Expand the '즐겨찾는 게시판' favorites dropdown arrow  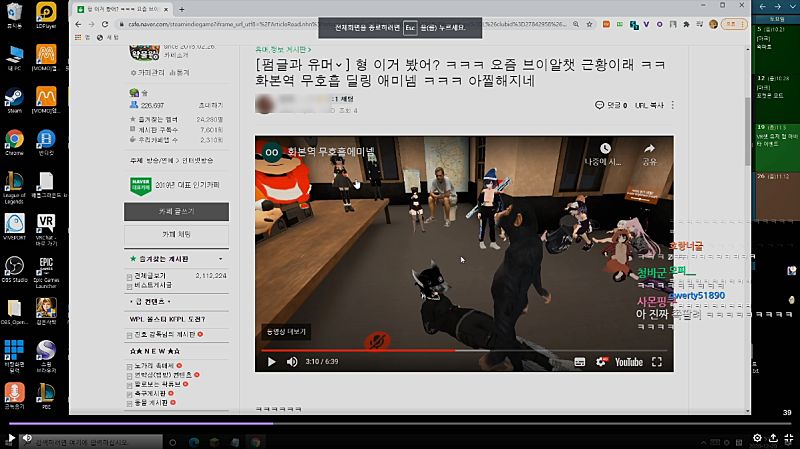coord(220,259)
